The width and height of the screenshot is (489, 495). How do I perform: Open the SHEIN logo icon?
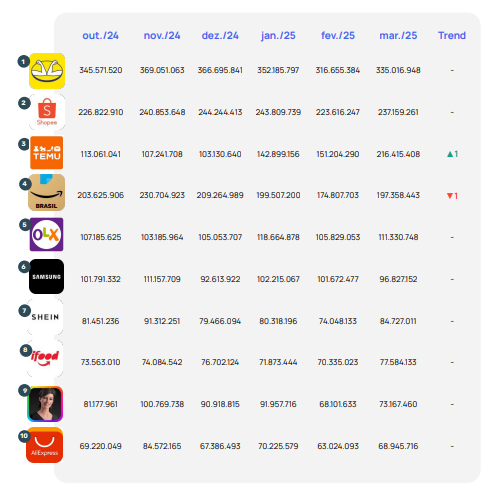tap(45, 317)
